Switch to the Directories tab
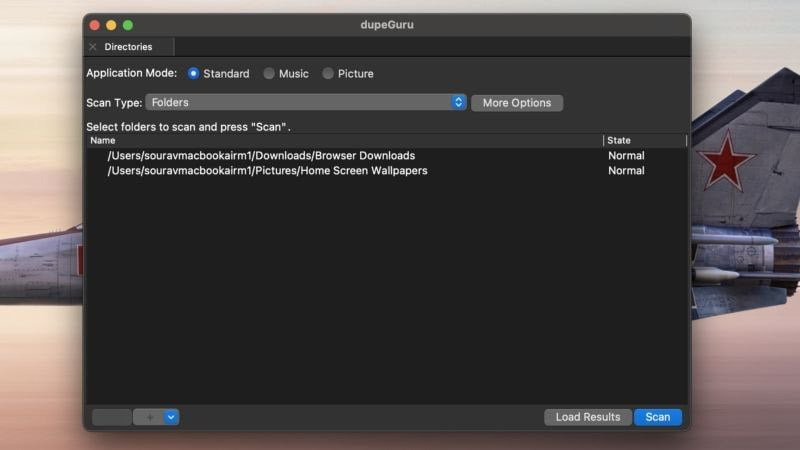The width and height of the screenshot is (800, 450). tap(128, 47)
